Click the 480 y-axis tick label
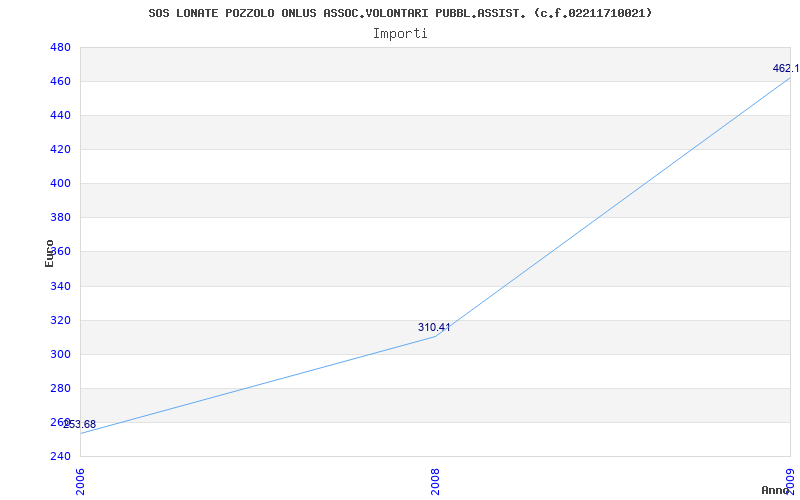The image size is (800, 500). [x=60, y=47]
